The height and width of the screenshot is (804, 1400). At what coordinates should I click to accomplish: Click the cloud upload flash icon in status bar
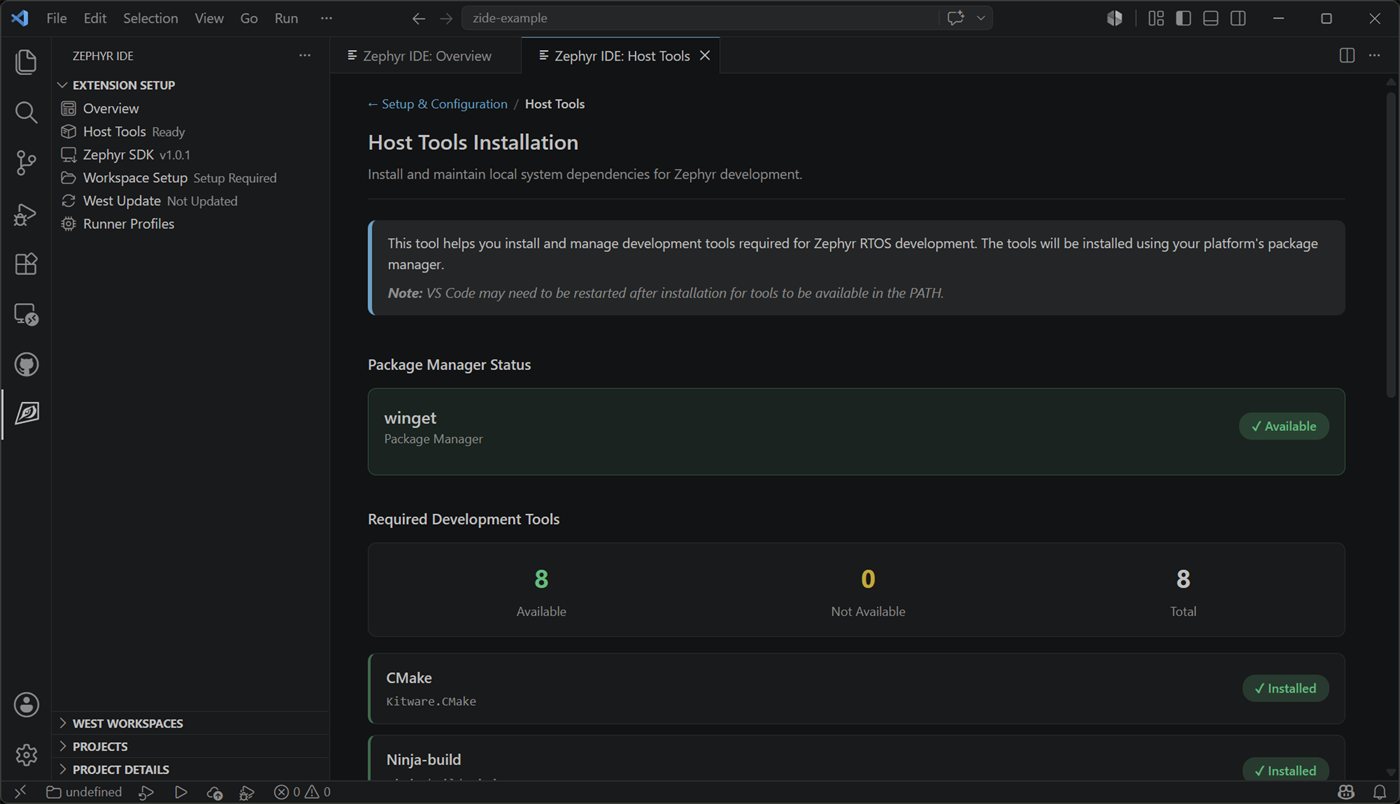(x=214, y=792)
